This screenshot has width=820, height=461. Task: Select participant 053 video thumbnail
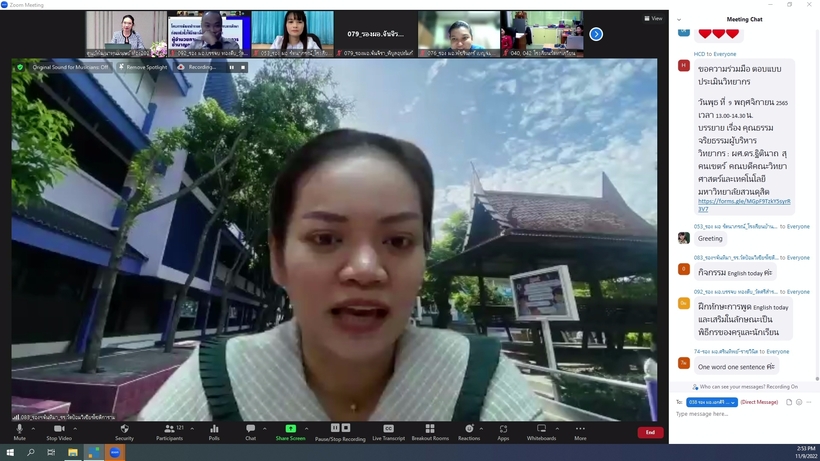[292, 34]
